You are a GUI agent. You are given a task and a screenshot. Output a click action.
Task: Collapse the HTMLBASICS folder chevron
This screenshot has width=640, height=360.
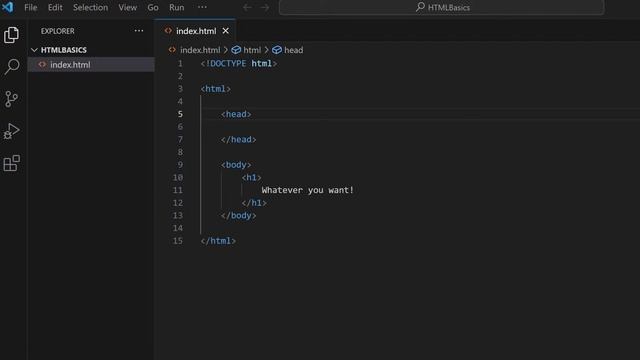pos(34,50)
